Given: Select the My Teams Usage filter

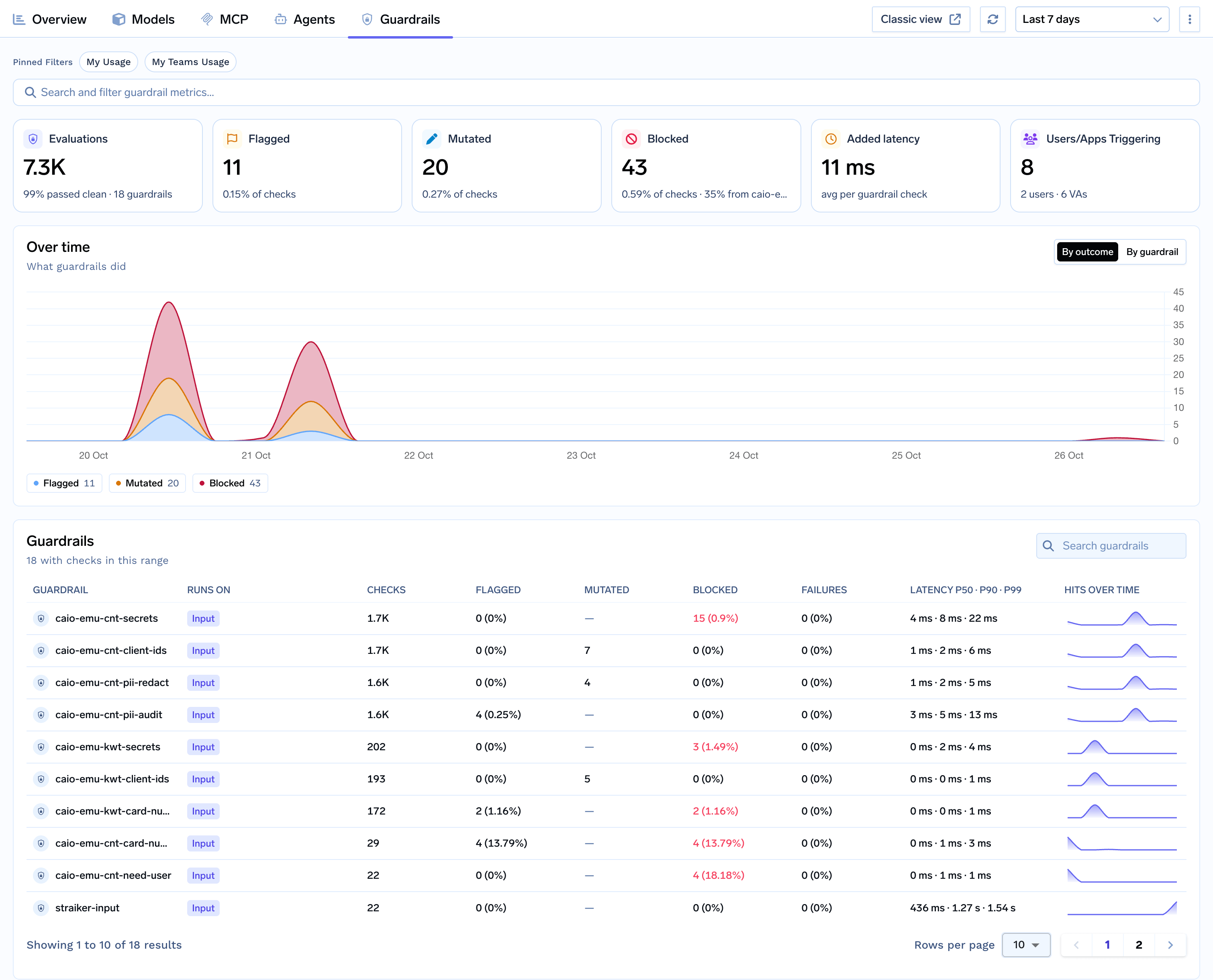Looking at the screenshot, I should pos(190,62).
